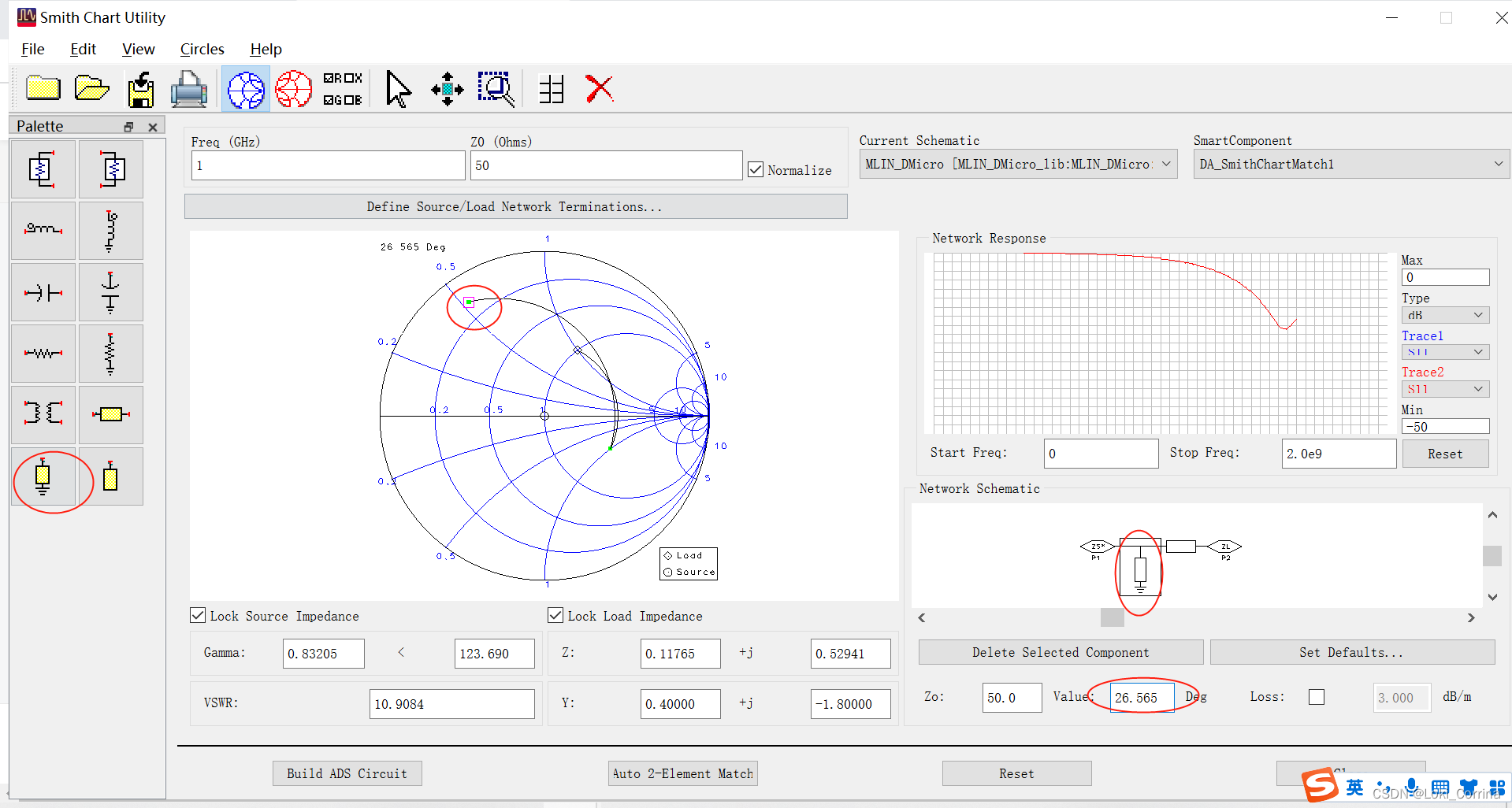1512x808 pixels.
Task: Toggle Lock Load Impedance checkbox
Action: click(555, 615)
